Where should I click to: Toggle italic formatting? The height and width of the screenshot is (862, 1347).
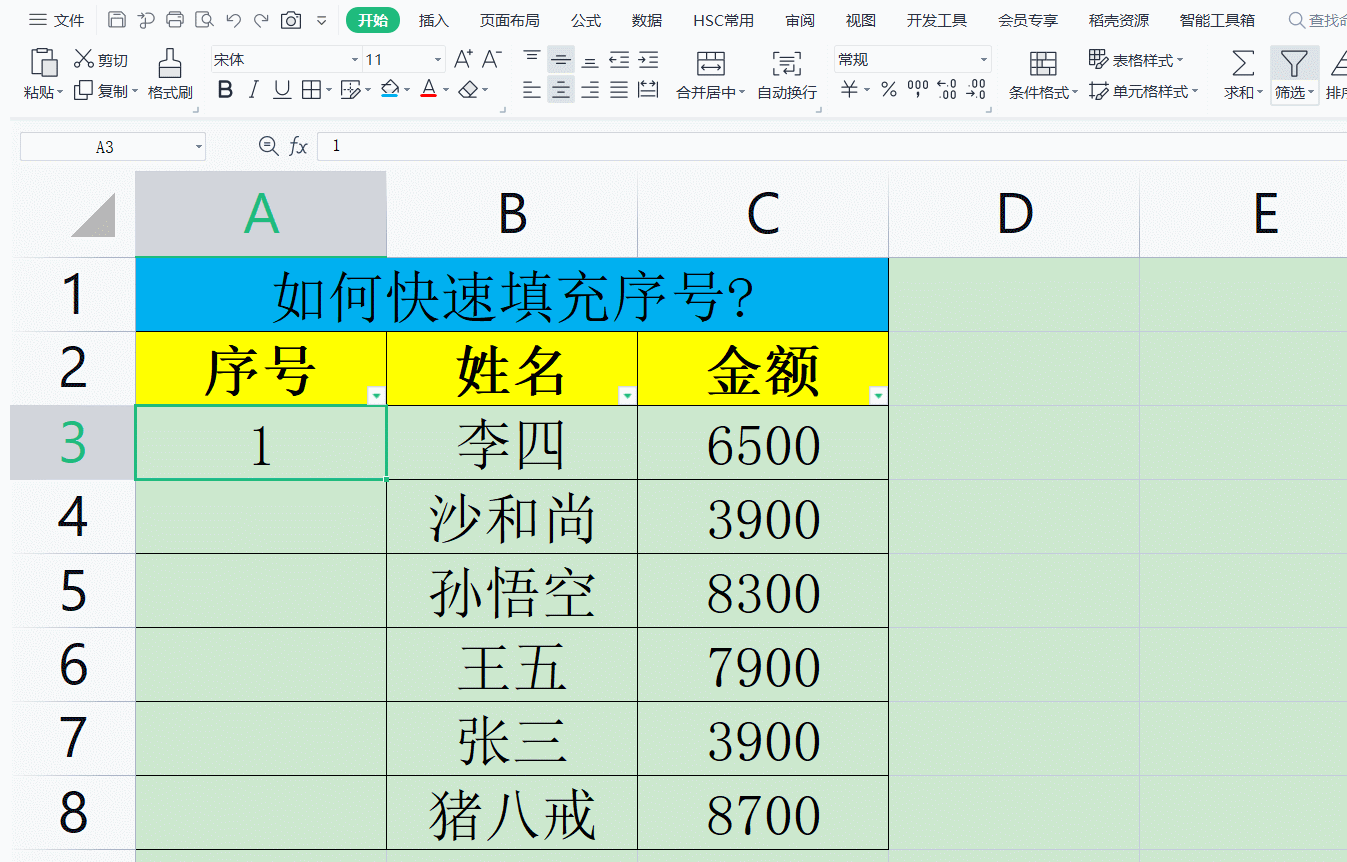click(253, 91)
